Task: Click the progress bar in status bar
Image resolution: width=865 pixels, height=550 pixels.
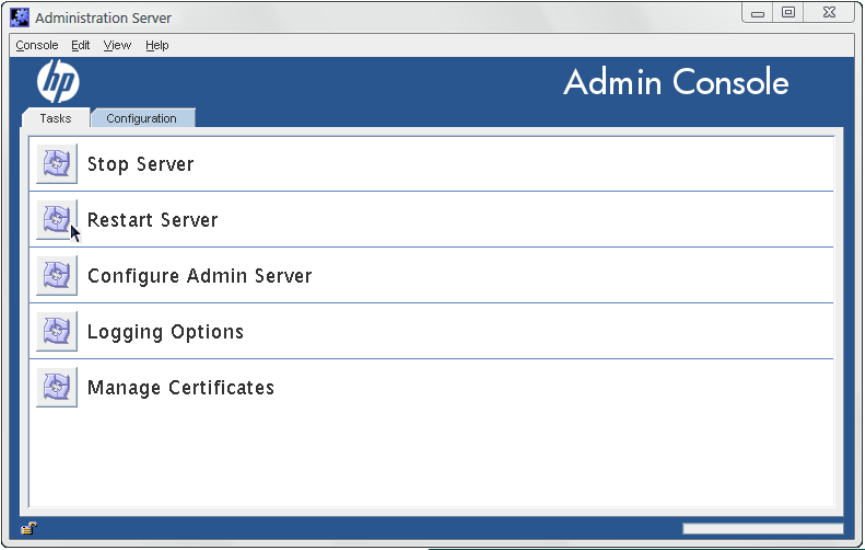Action: coord(763,529)
